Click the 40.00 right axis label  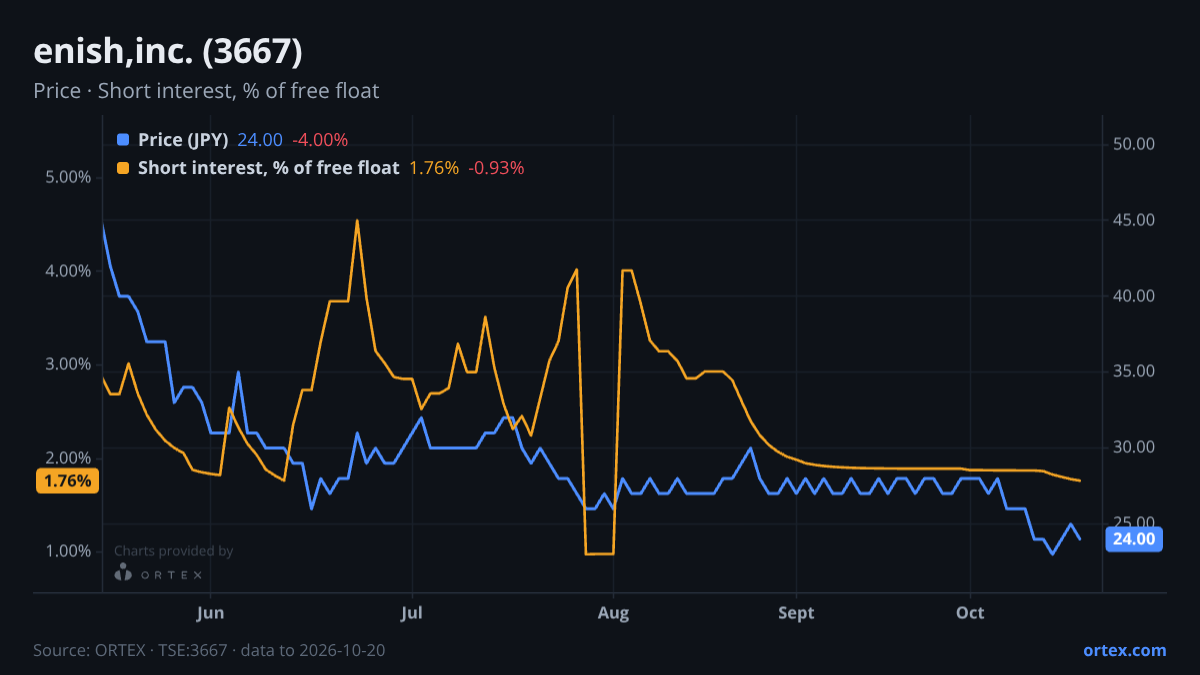point(1134,296)
